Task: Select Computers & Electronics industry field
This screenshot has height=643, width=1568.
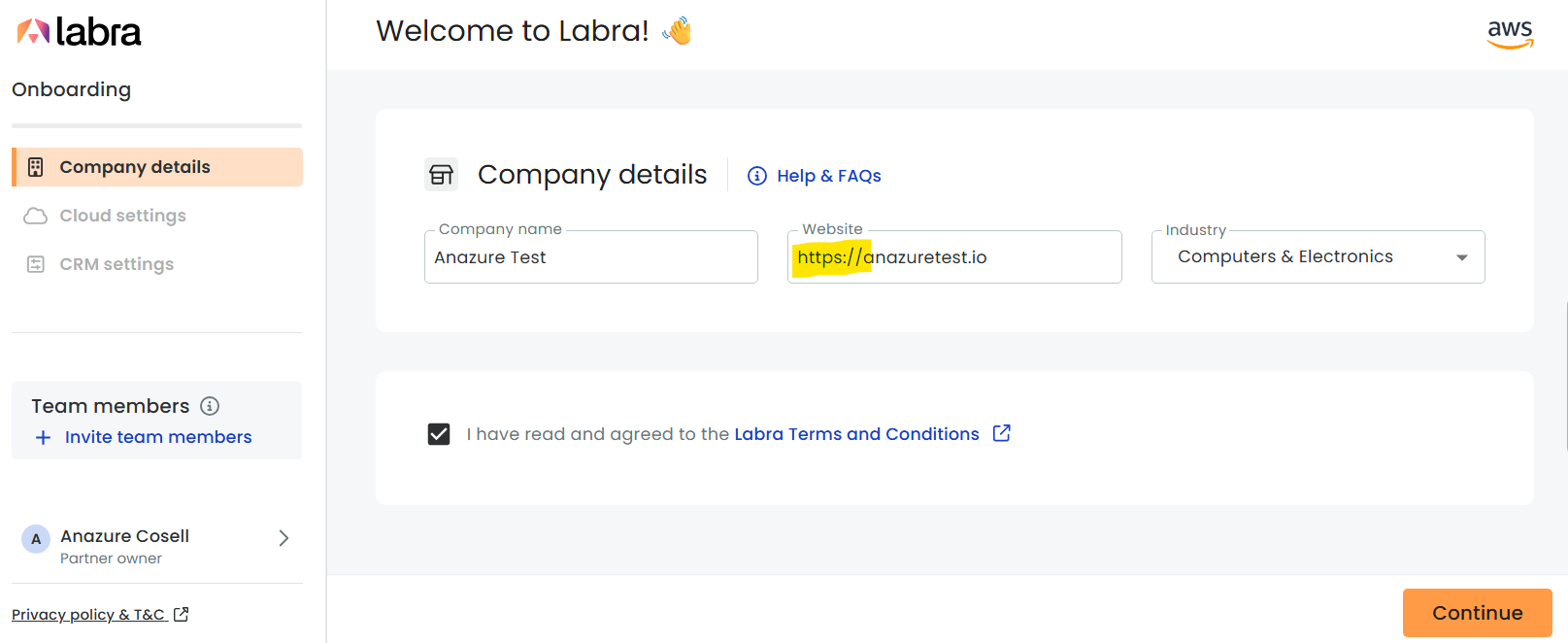Action: pos(1318,257)
